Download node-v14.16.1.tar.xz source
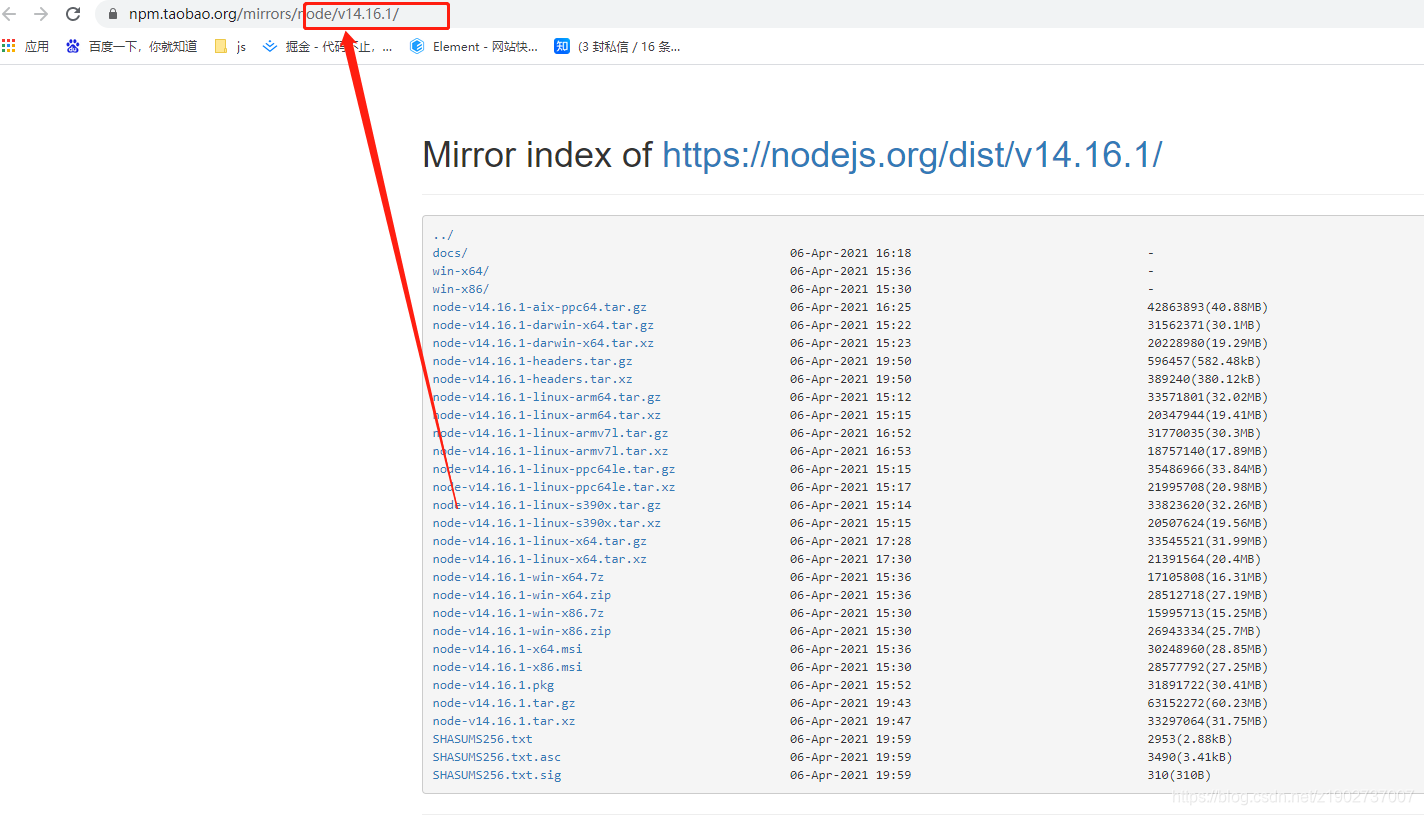The width and height of the screenshot is (1424, 815). (x=504, y=721)
